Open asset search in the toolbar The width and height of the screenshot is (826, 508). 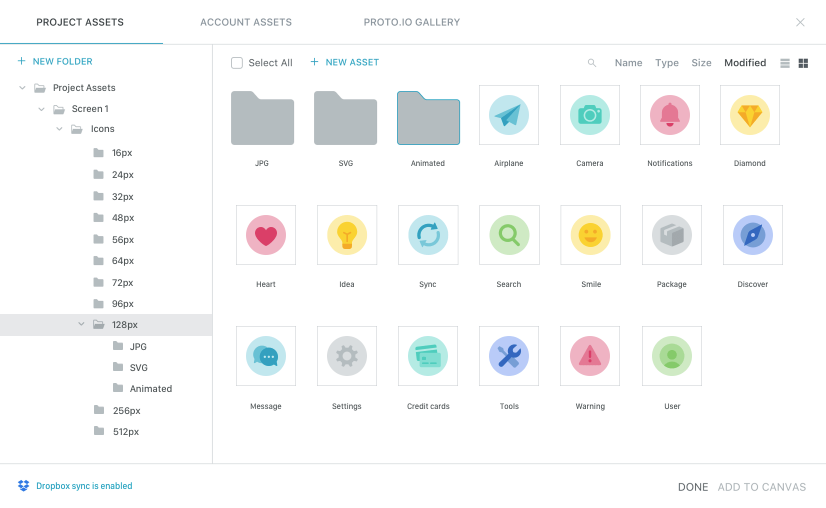(592, 63)
